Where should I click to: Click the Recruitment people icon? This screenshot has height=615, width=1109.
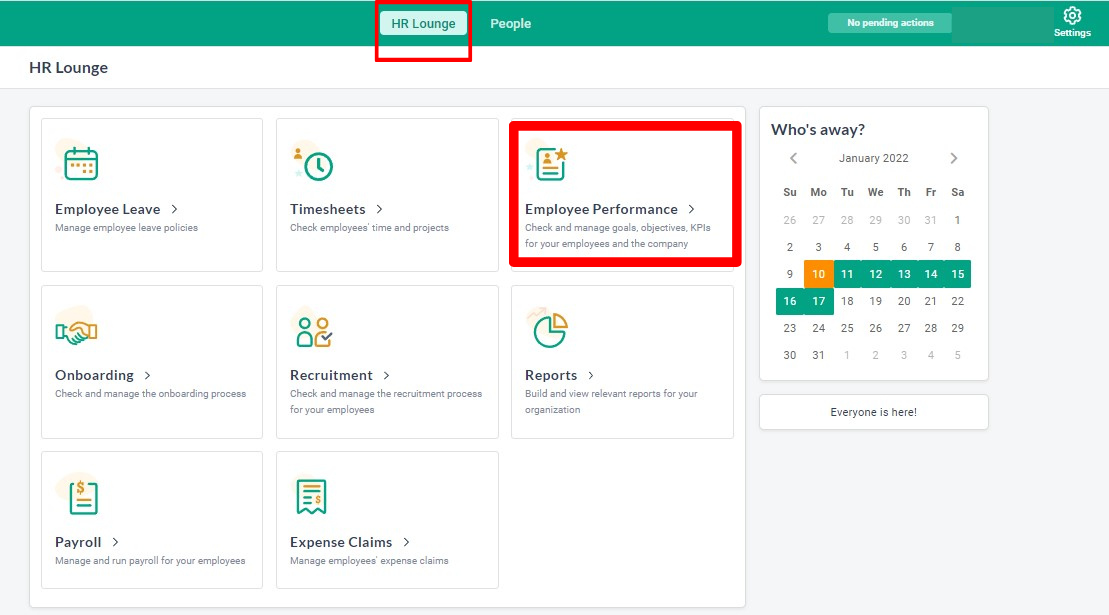click(314, 331)
